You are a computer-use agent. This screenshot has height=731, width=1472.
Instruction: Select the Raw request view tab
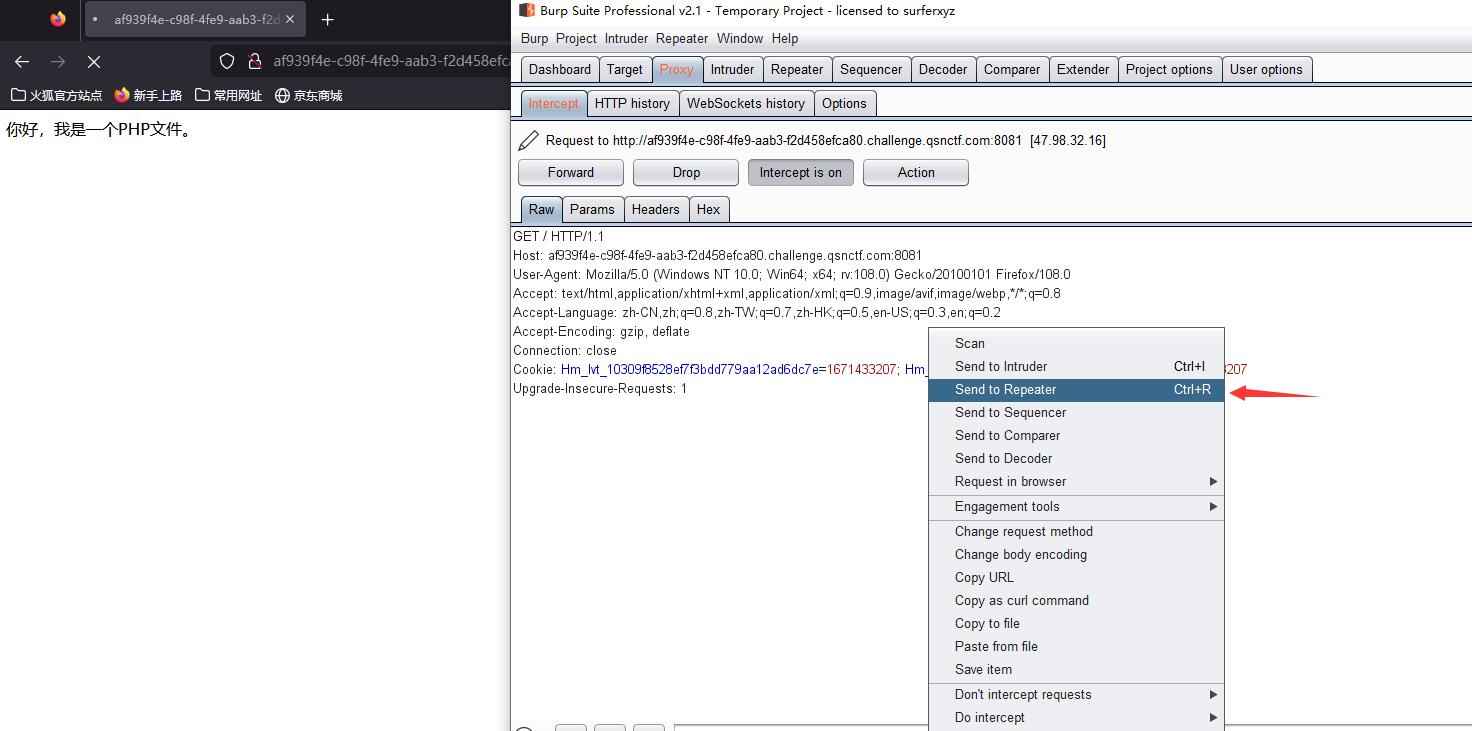(x=542, y=209)
